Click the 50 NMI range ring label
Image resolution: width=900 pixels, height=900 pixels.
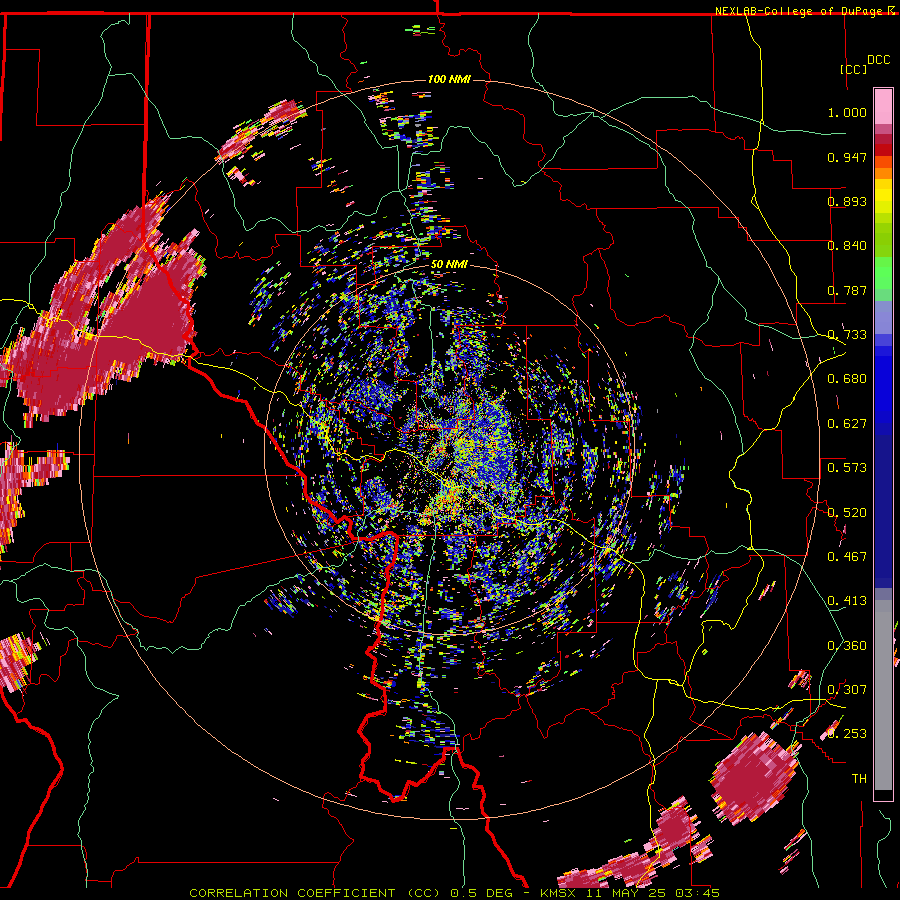[x=449, y=264]
